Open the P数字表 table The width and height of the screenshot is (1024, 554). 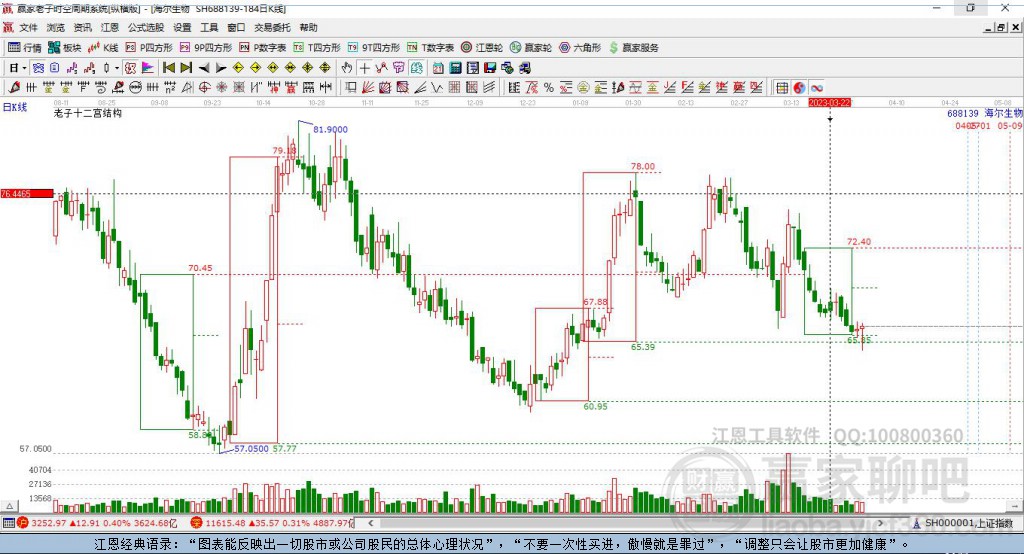click(x=263, y=48)
